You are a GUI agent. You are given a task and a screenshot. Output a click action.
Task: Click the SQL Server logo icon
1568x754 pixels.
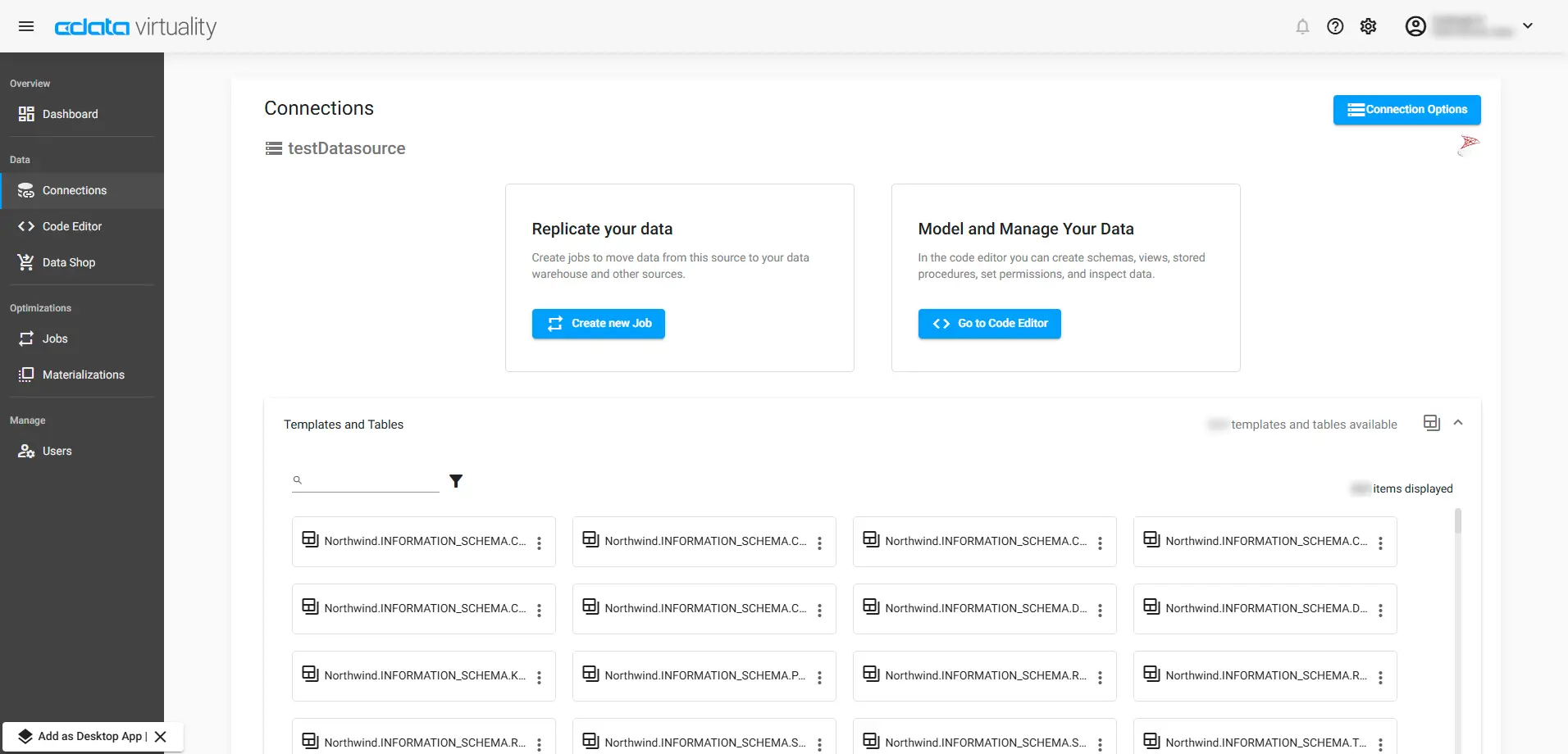[x=1468, y=146]
